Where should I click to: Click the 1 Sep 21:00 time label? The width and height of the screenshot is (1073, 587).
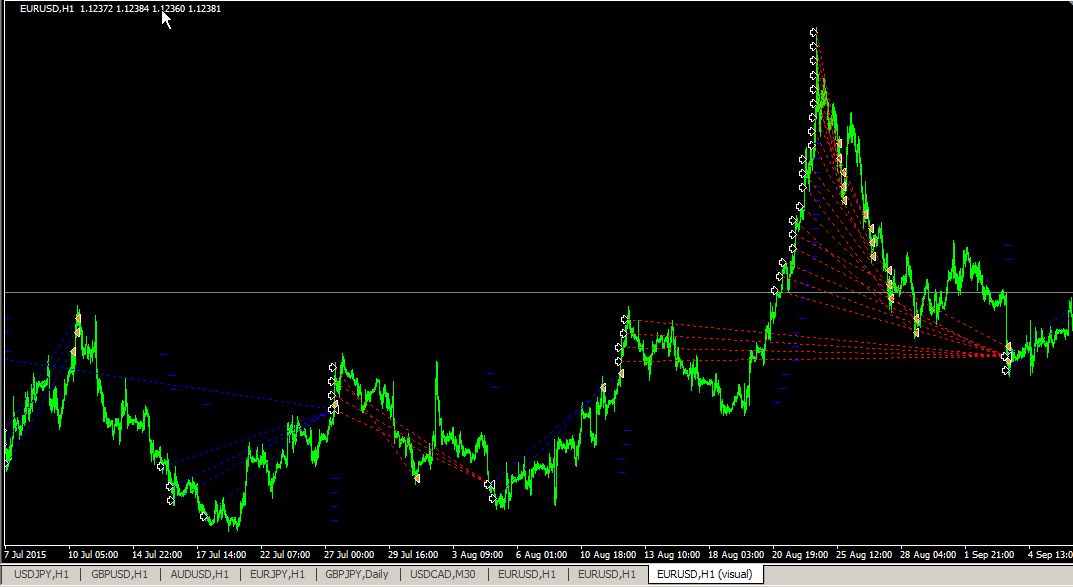pyautogui.click(x=990, y=555)
